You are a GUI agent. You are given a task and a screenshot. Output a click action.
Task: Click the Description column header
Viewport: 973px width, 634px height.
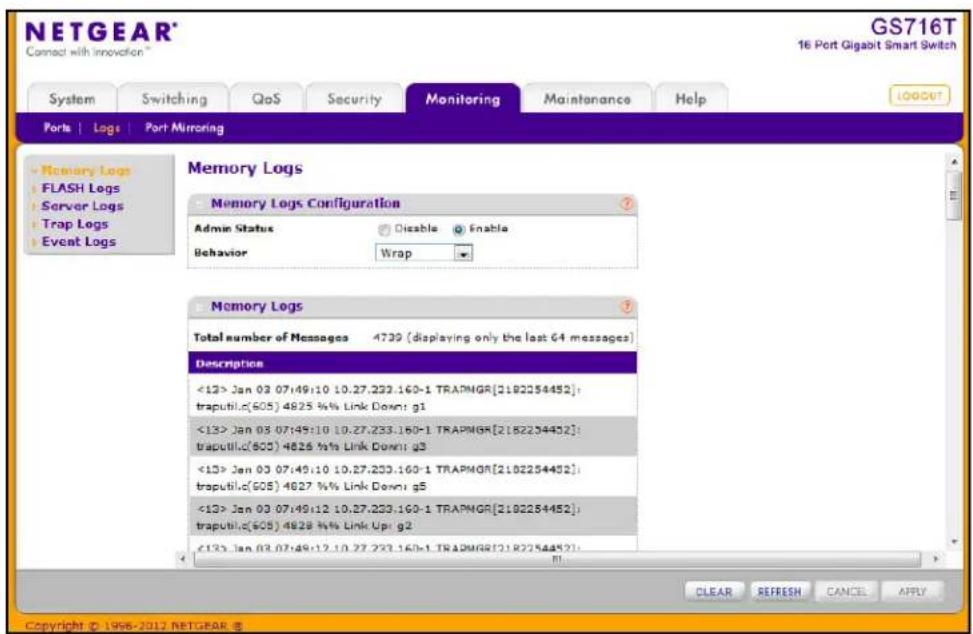[413, 364]
